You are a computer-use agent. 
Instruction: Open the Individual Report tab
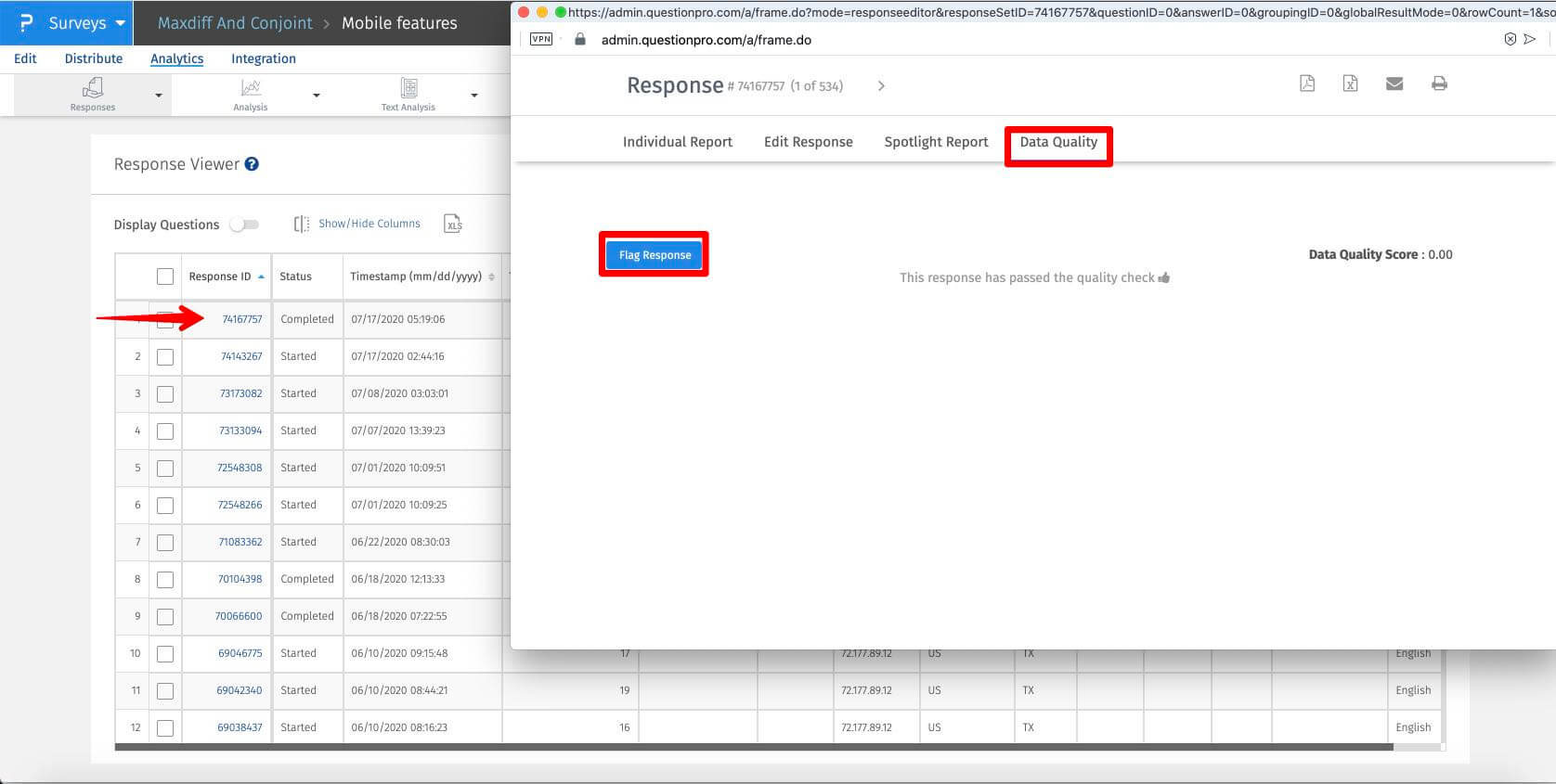tap(678, 142)
